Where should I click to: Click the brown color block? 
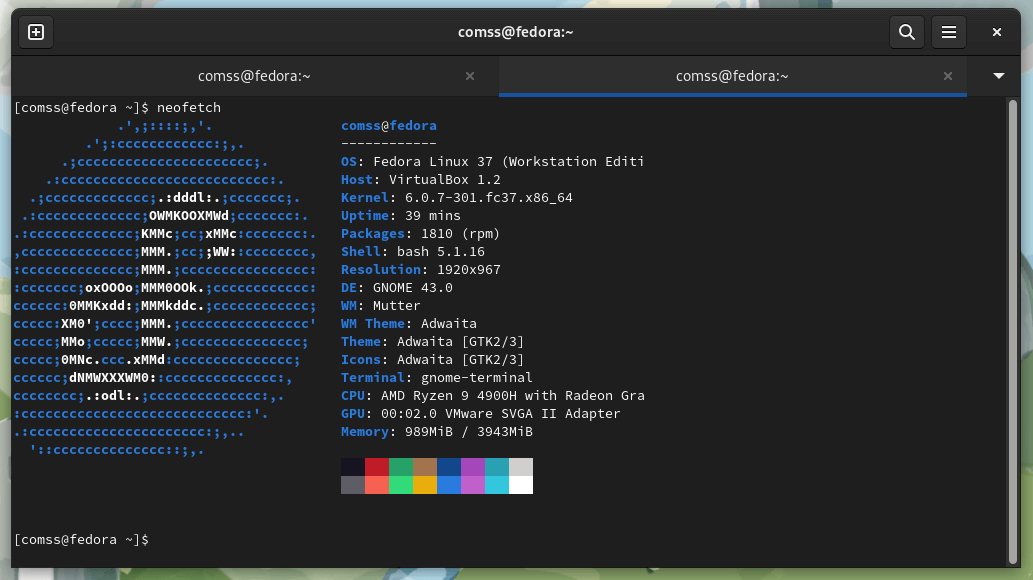[x=425, y=467]
